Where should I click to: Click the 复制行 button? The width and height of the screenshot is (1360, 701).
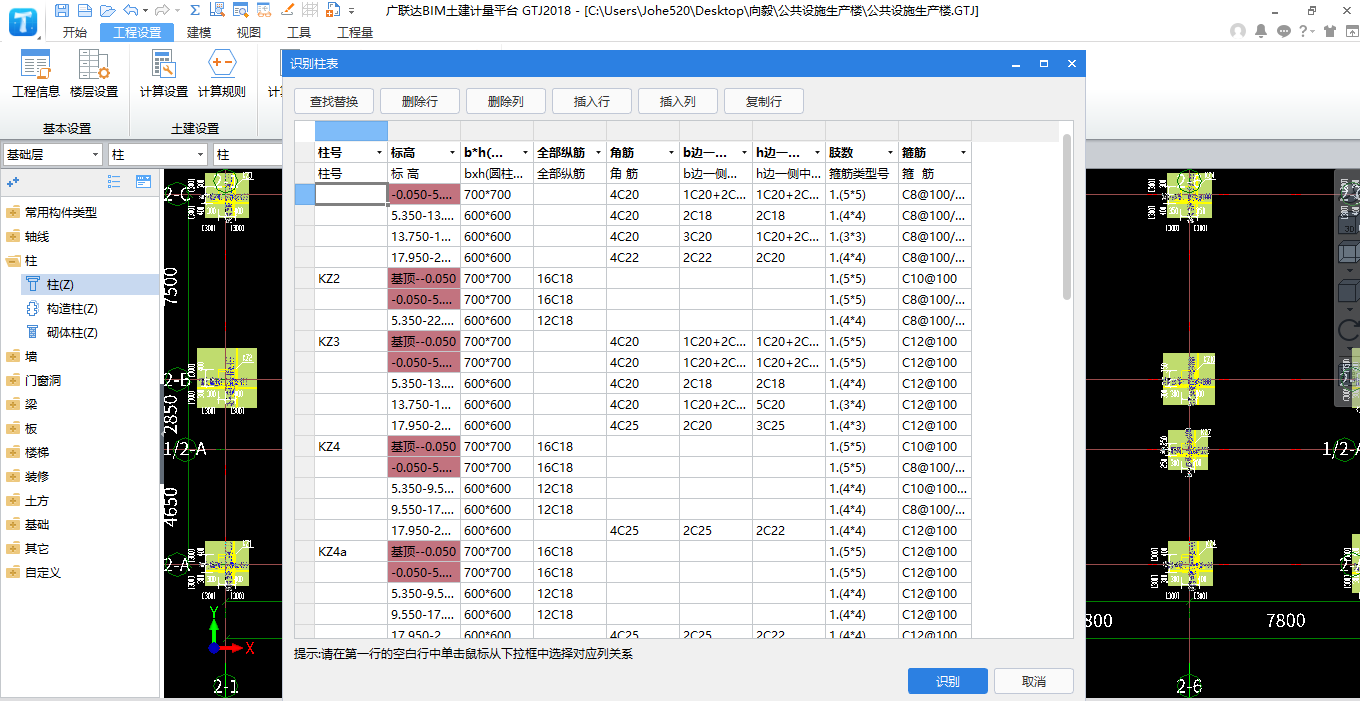[x=763, y=101]
